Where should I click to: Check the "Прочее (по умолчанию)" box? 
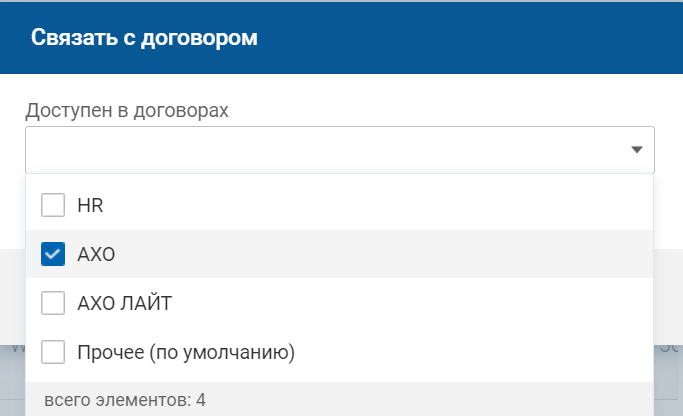pyautogui.click(x=53, y=352)
